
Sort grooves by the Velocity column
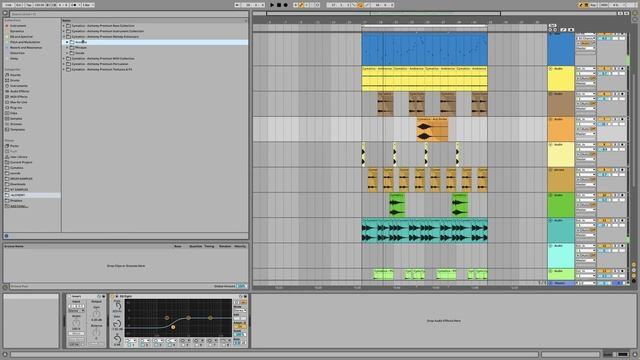coord(240,246)
